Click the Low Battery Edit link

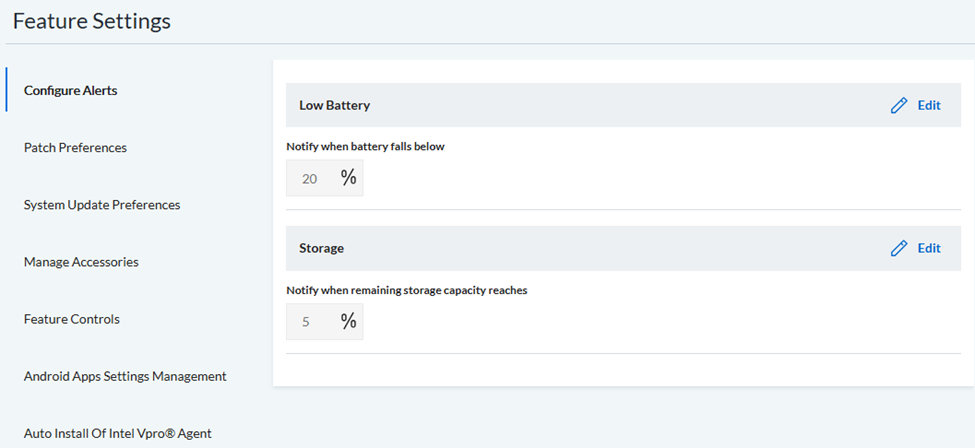pos(929,105)
